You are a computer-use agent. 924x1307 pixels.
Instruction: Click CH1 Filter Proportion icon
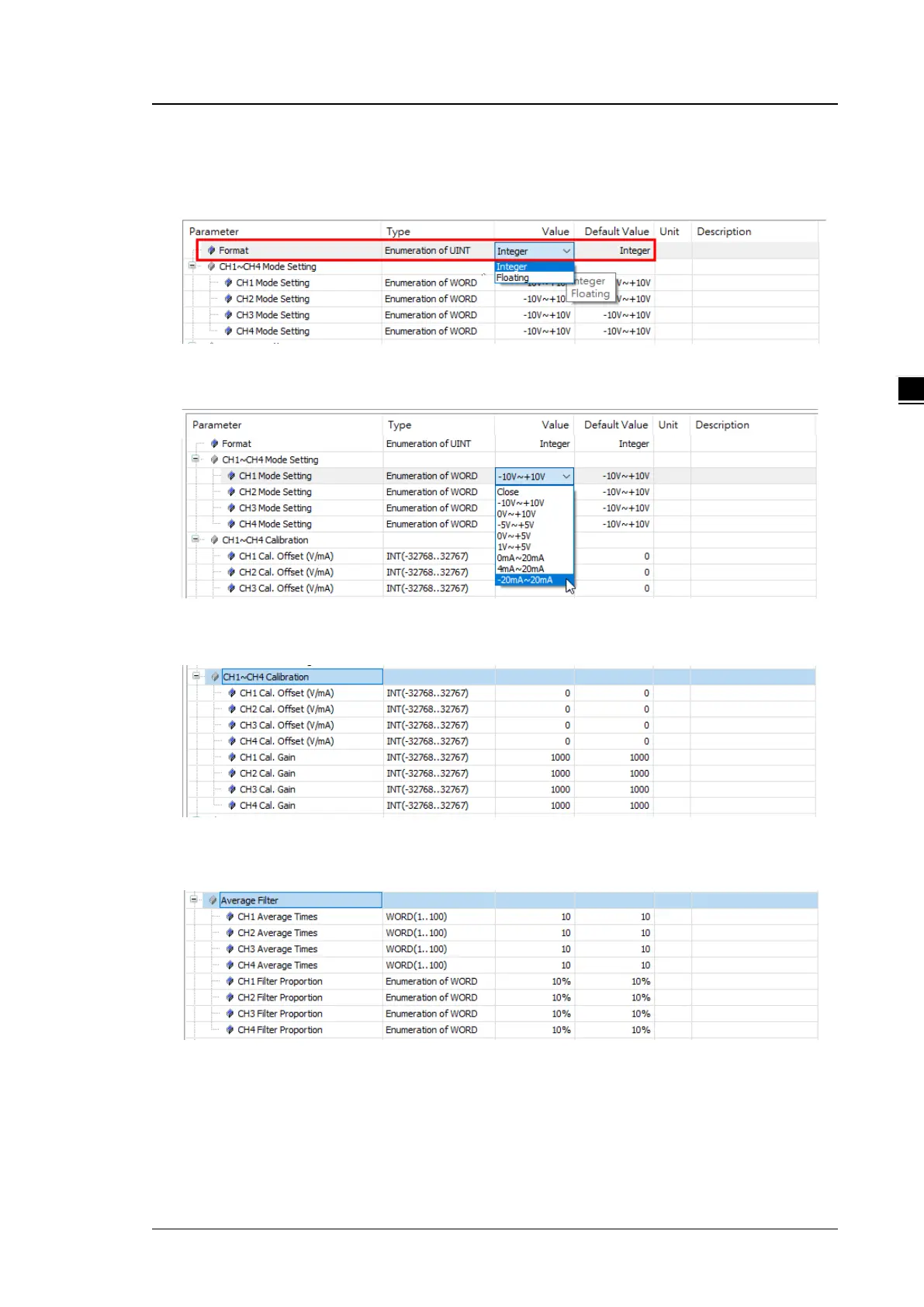230,982
